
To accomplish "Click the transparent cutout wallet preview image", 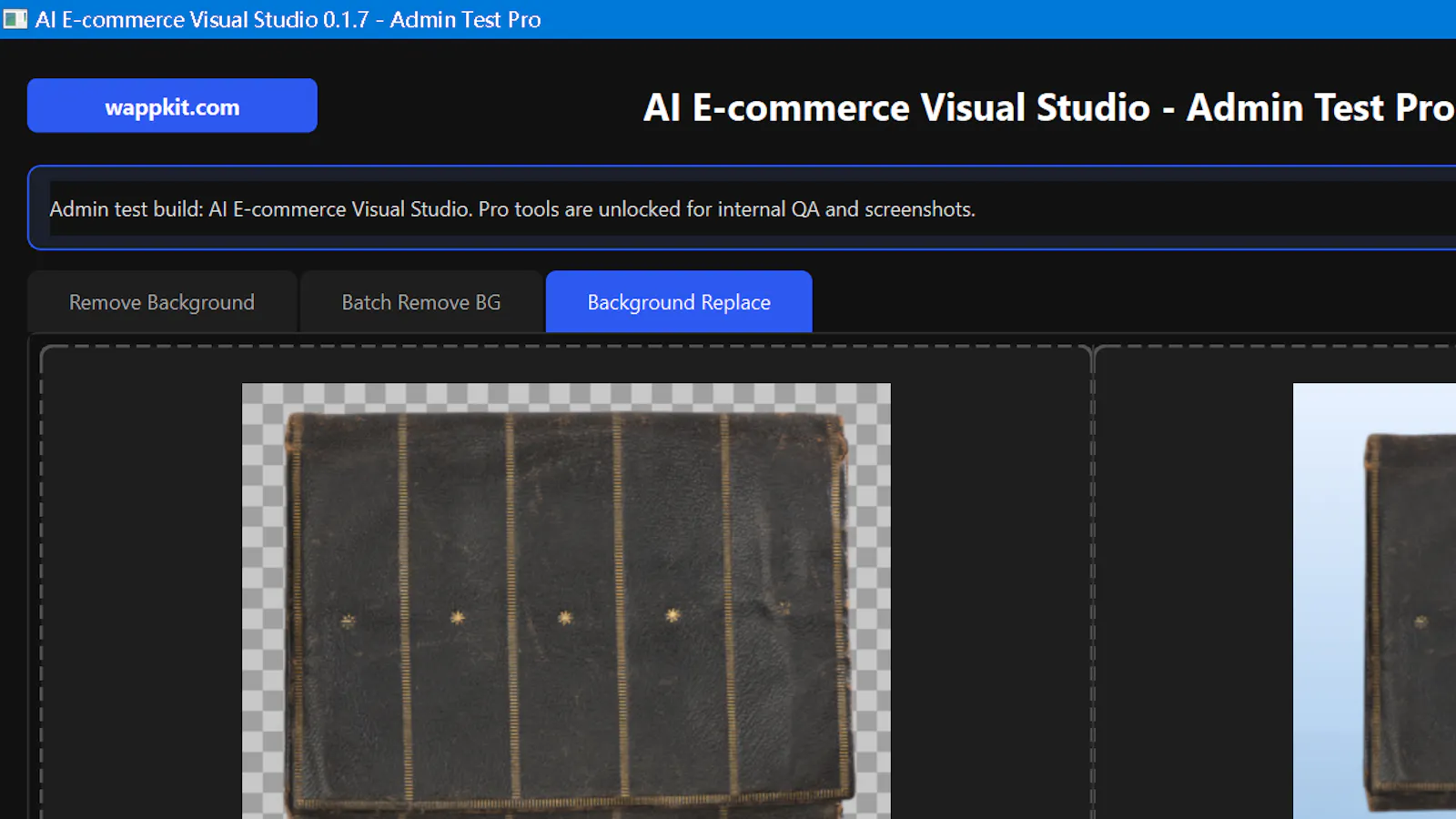I will pyautogui.click(x=566, y=601).
